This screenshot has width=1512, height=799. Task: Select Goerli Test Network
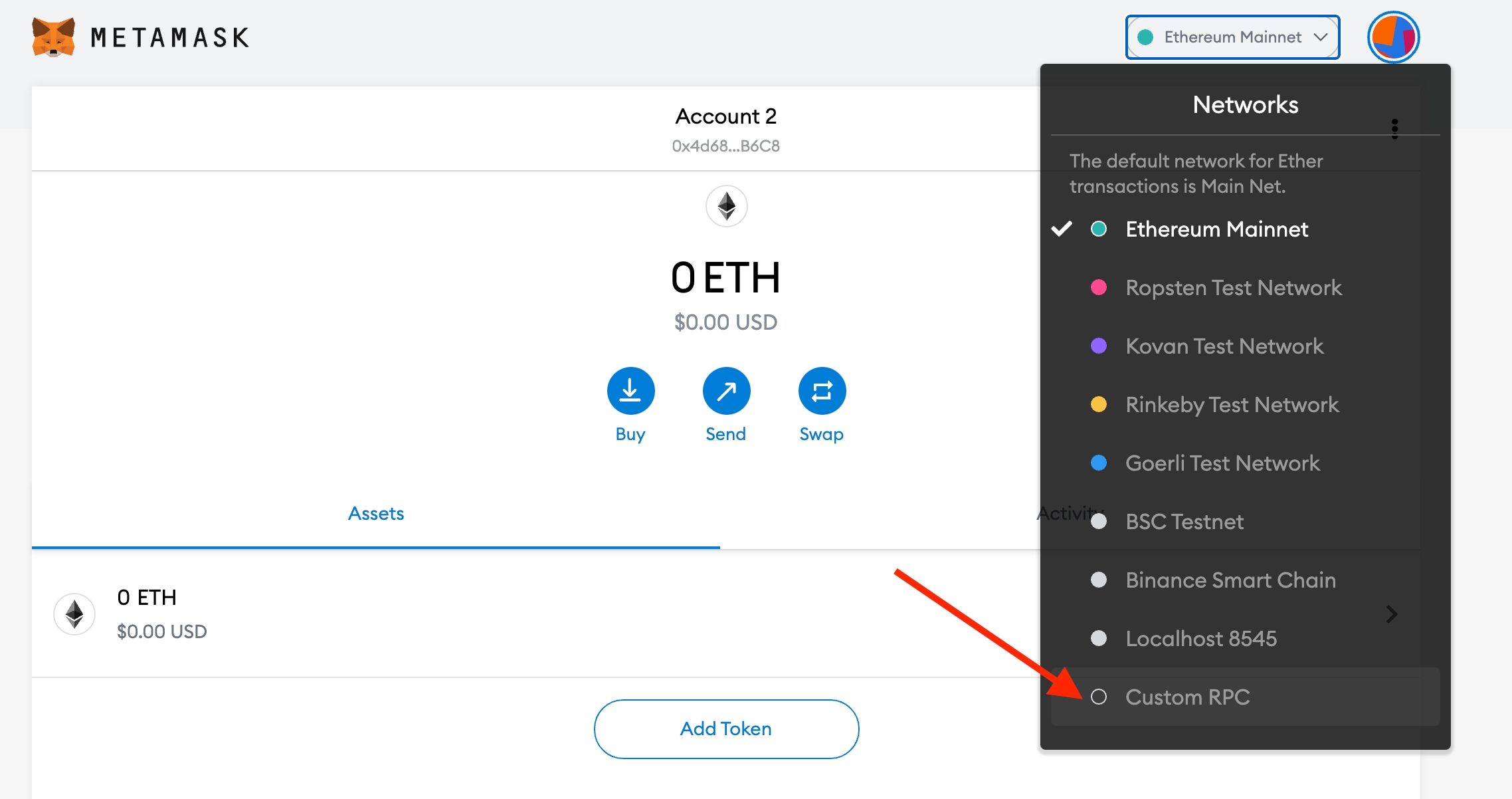pyautogui.click(x=1222, y=463)
